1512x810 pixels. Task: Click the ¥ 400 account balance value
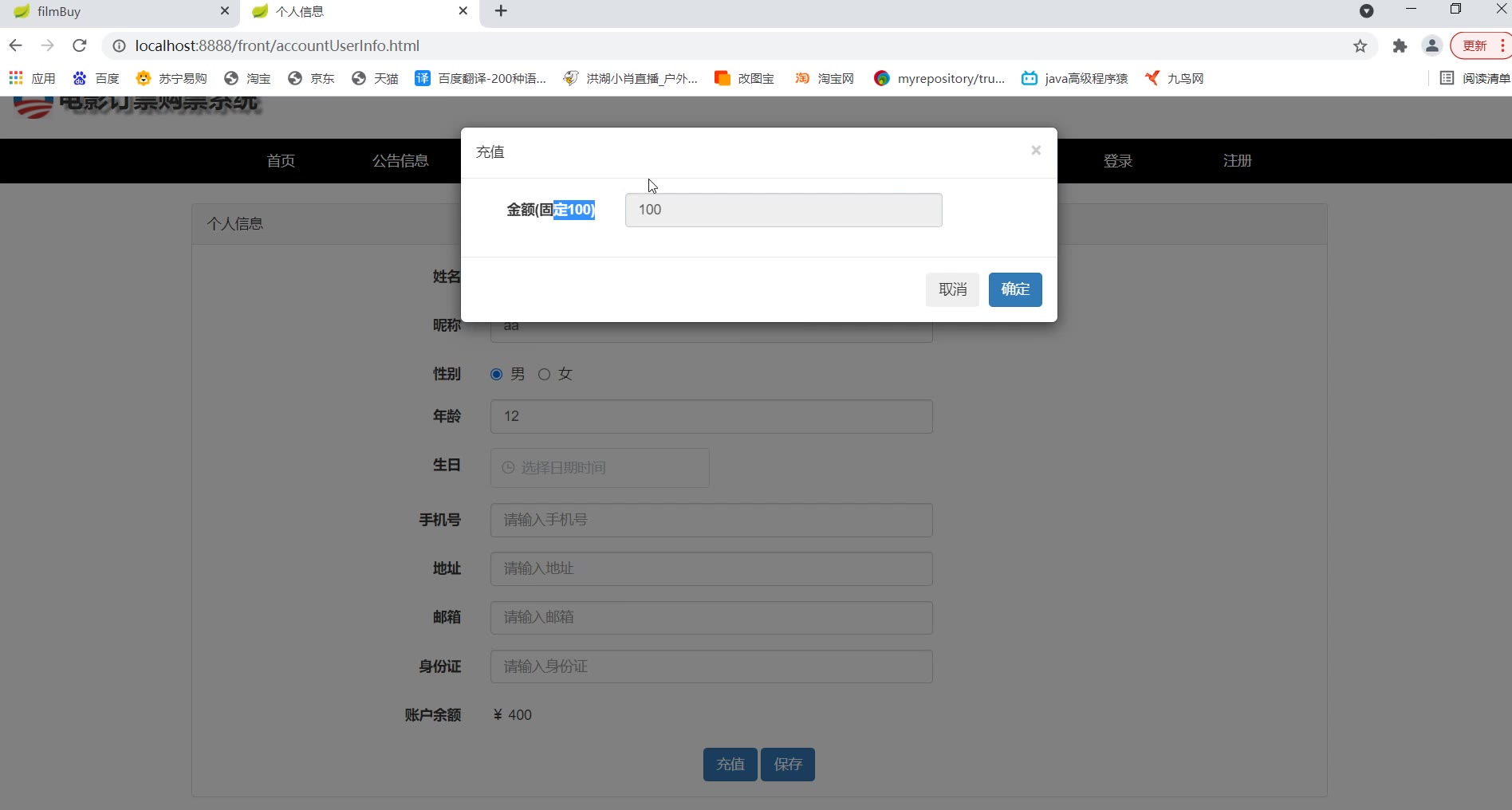(x=513, y=715)
